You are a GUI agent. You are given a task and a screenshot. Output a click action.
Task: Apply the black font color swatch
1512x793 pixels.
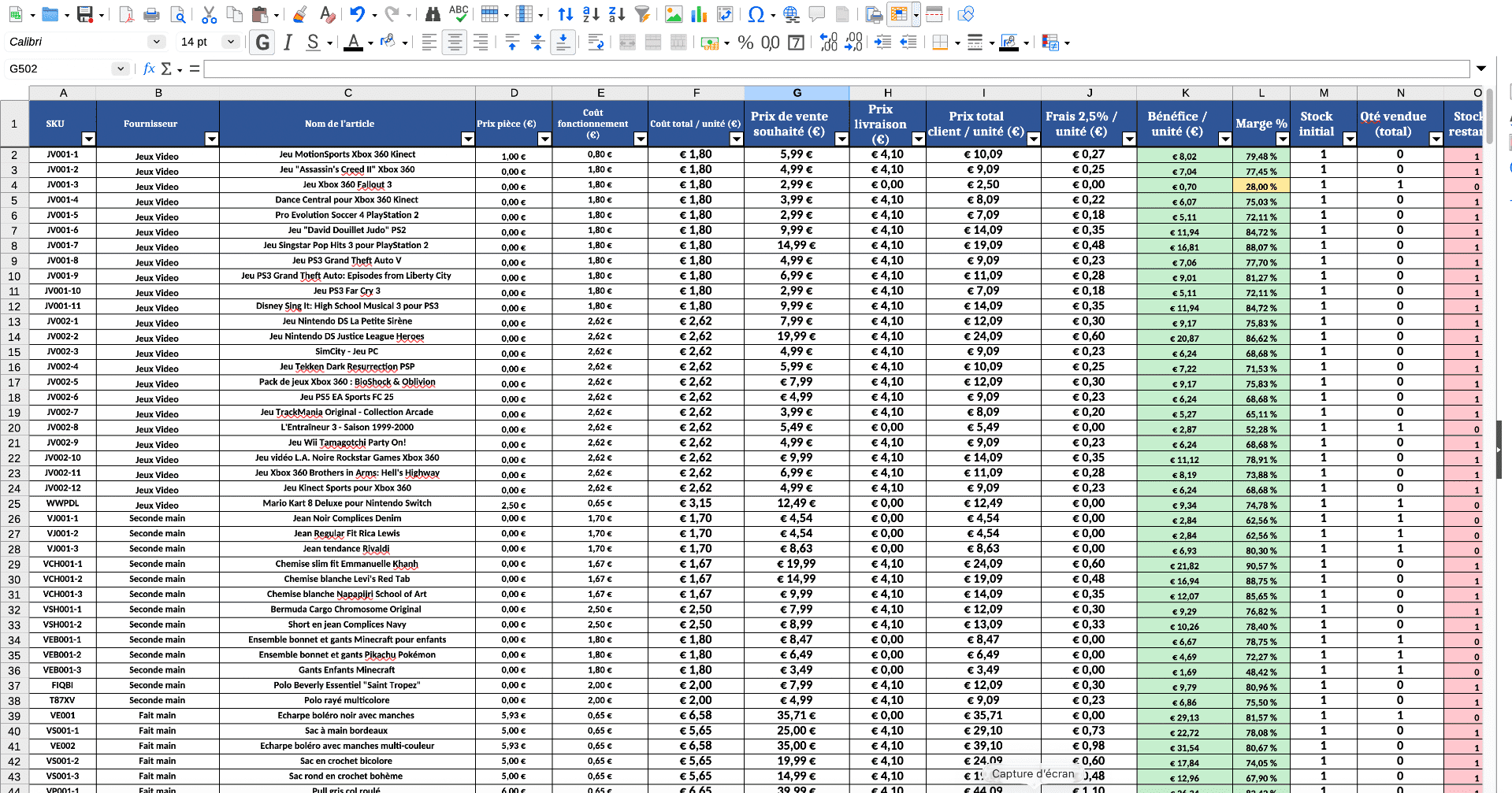pyautogui.click(x=354, y=43)
